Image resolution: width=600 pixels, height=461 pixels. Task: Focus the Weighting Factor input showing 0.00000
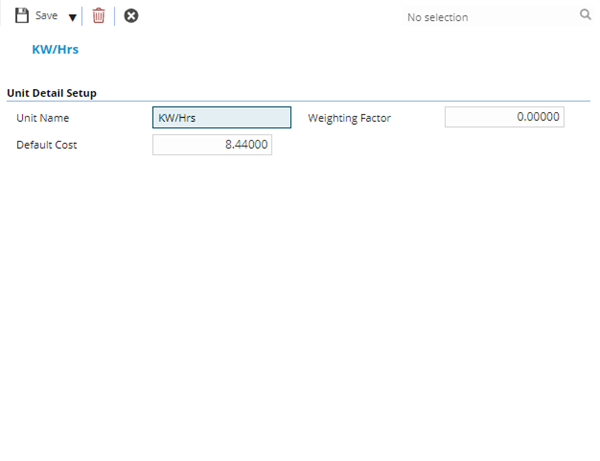click(504, 117)
